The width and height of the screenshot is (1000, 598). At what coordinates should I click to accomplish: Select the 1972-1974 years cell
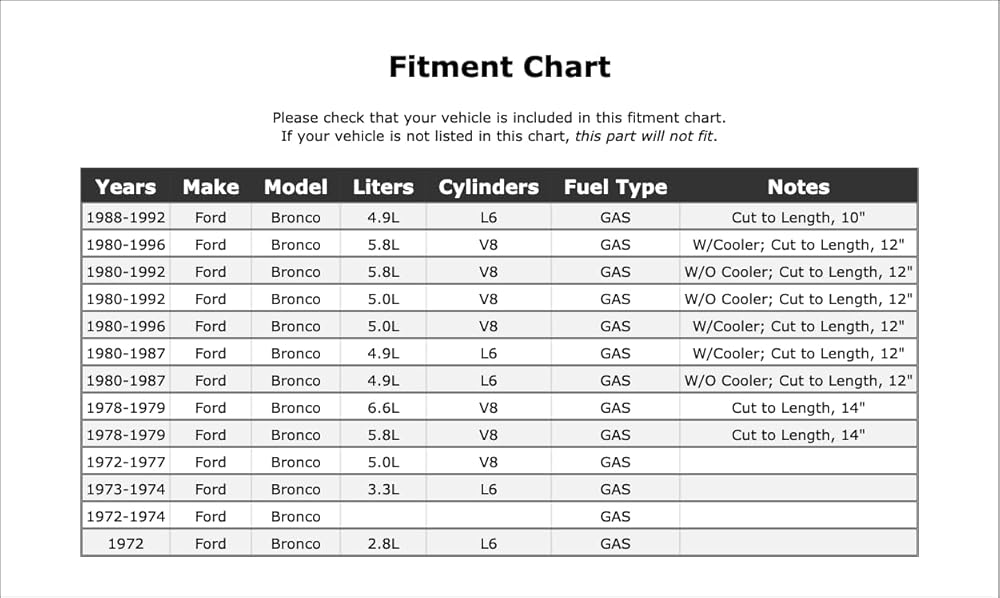126,516
